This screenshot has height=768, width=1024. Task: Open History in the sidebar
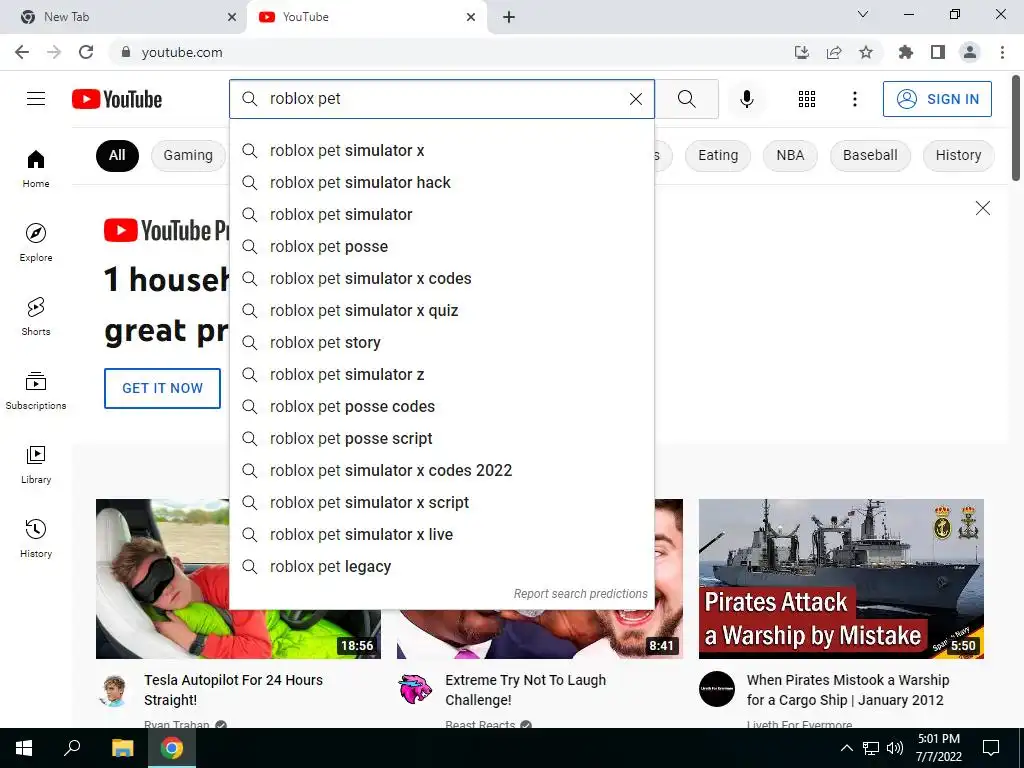point(36,538)
